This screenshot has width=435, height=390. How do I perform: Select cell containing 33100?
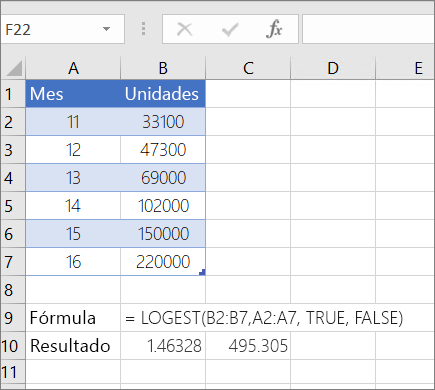163,122
